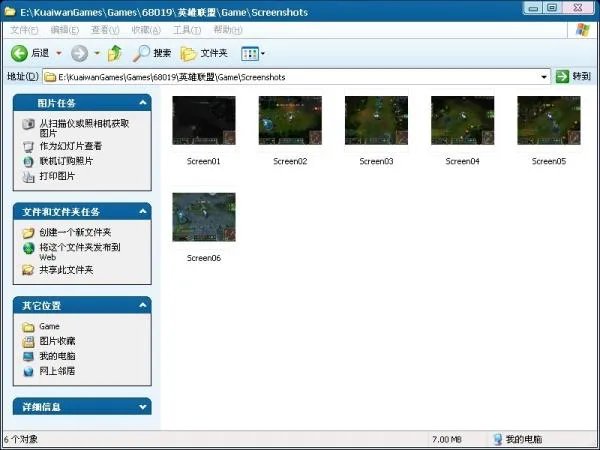Click the green Back arrow icon

click(x=19, y=53)
